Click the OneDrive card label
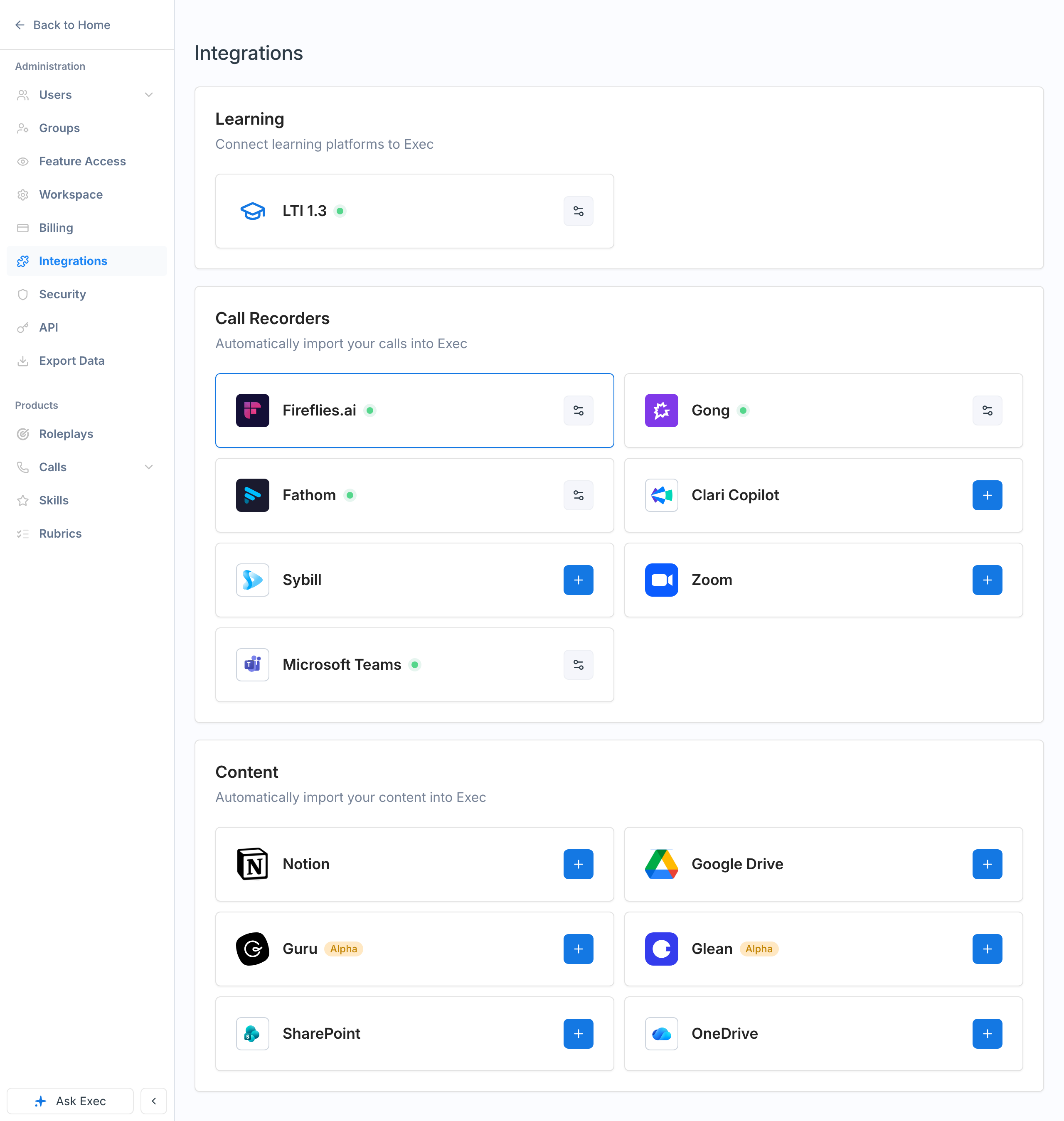 pyautogui.click(x=724, y=1034)
